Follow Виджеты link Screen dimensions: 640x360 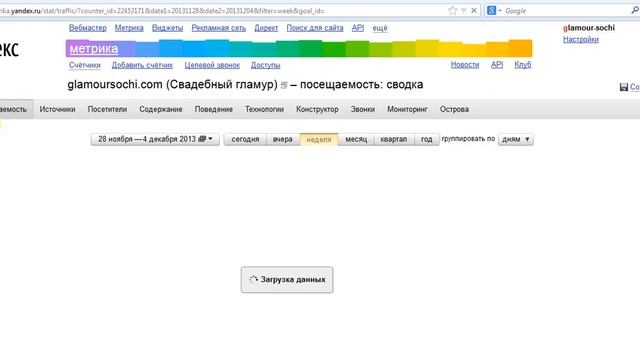(x=167, y=28)
